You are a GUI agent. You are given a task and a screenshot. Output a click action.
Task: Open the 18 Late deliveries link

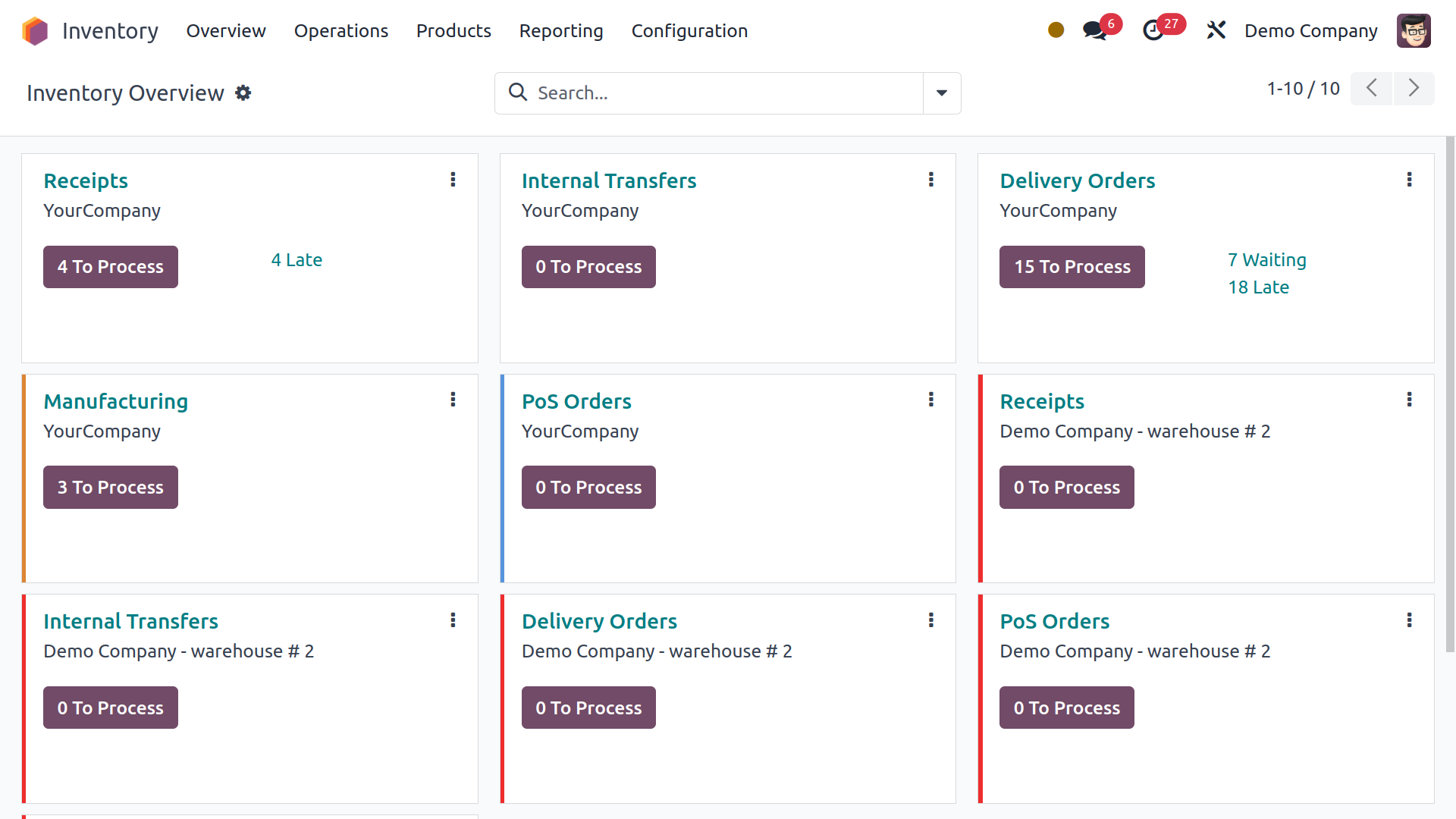1258,287
